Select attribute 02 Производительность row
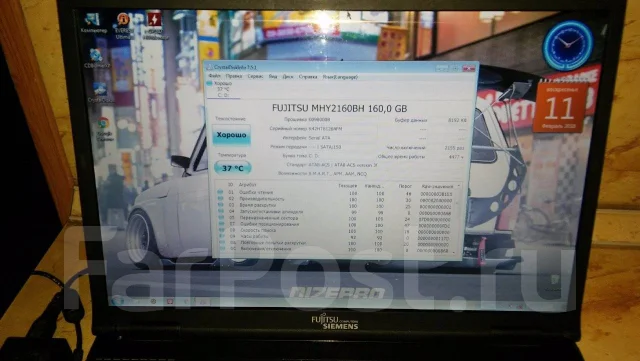The height and width of the screenshot is (361, 640). point(336,200)
